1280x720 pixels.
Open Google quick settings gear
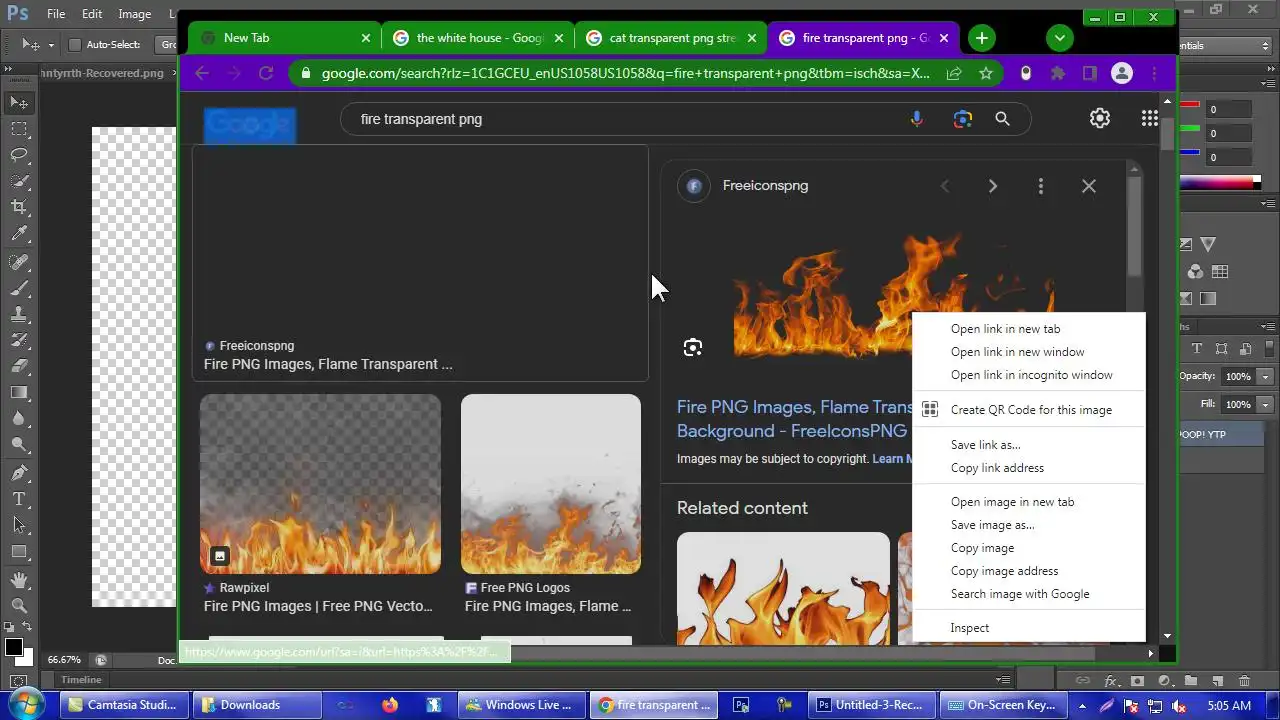click(1100, 119)
